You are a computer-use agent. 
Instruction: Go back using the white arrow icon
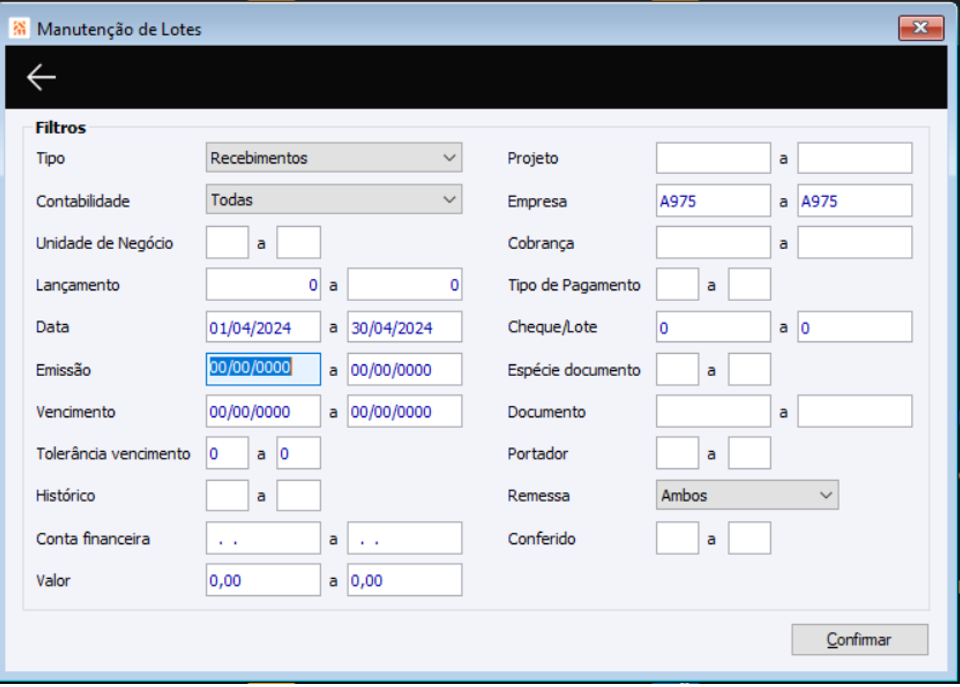coord(41,77)
